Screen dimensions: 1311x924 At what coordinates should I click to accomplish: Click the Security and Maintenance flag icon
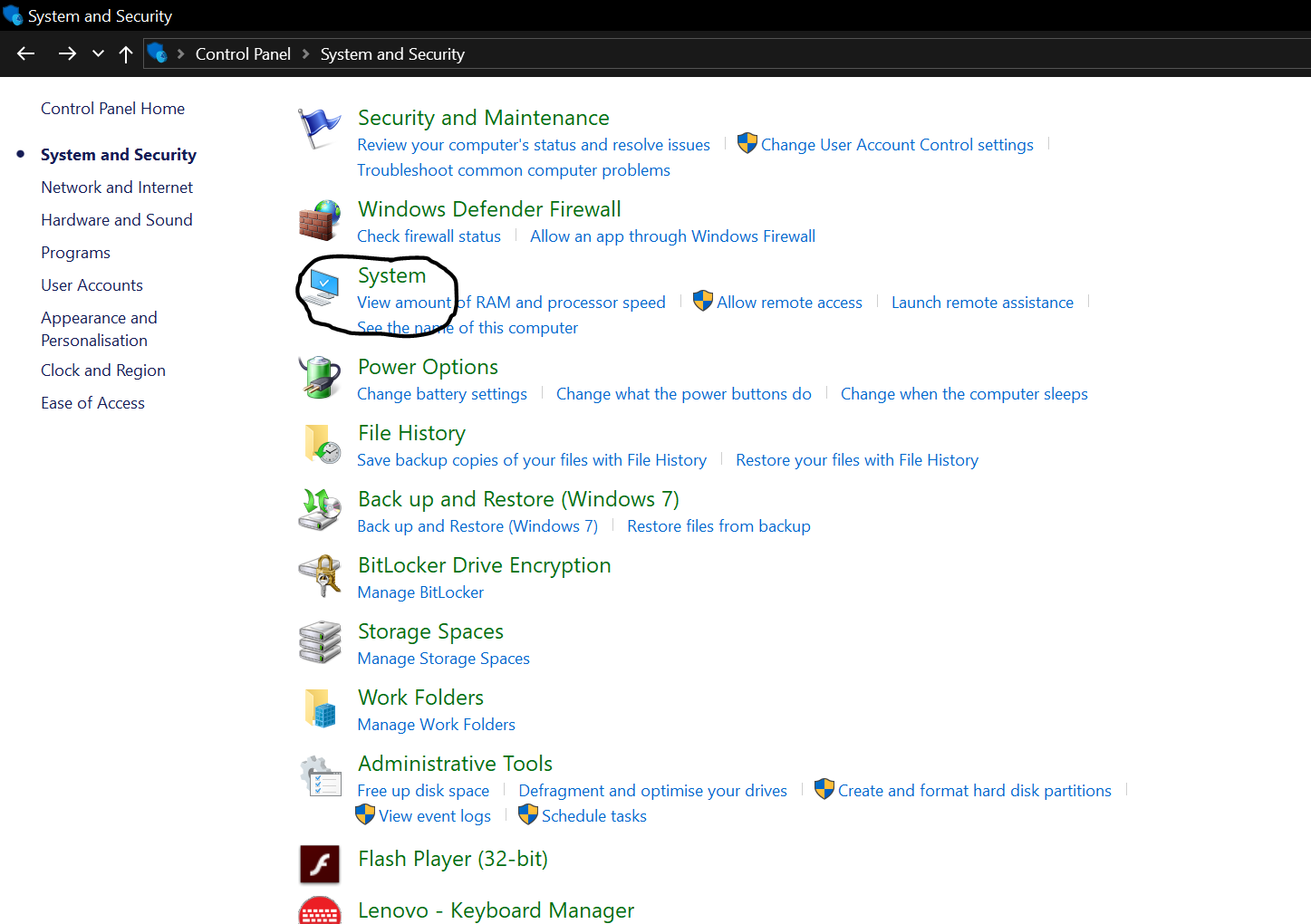pos(320,128)
